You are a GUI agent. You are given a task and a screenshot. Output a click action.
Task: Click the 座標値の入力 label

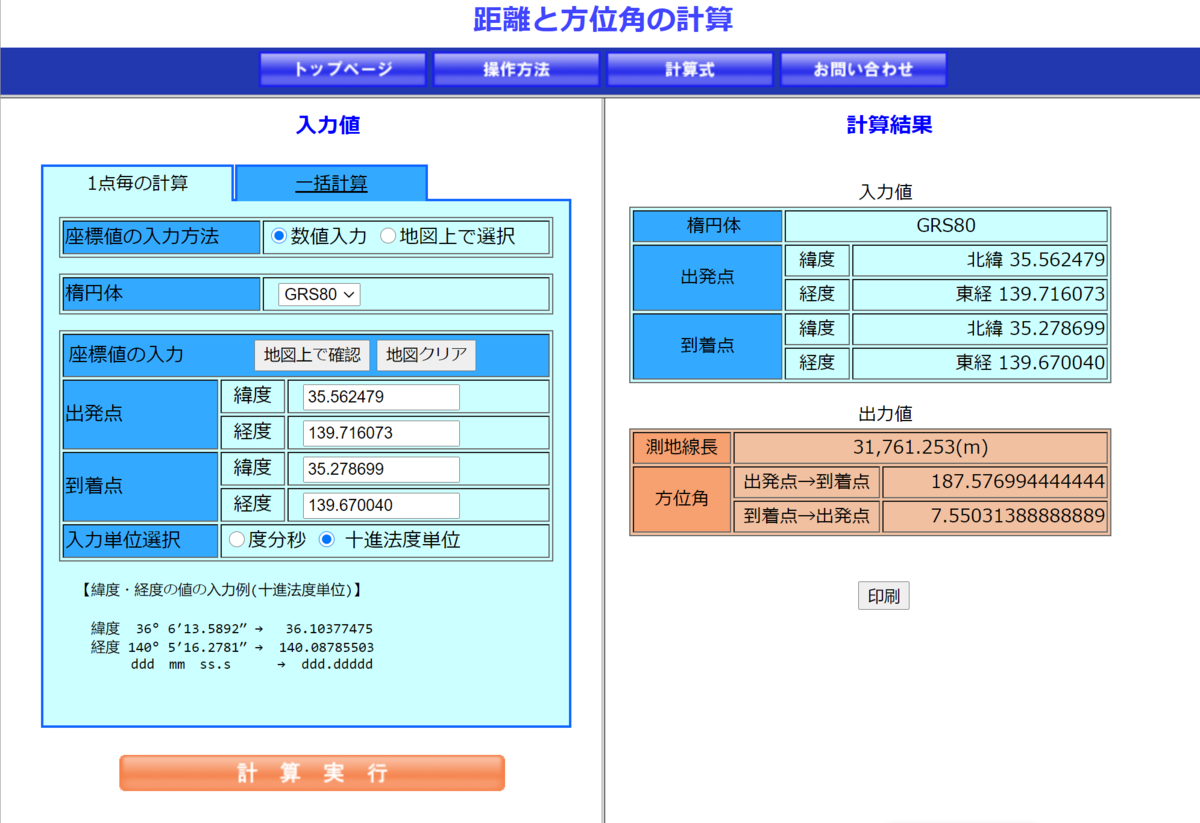(126, 355)
